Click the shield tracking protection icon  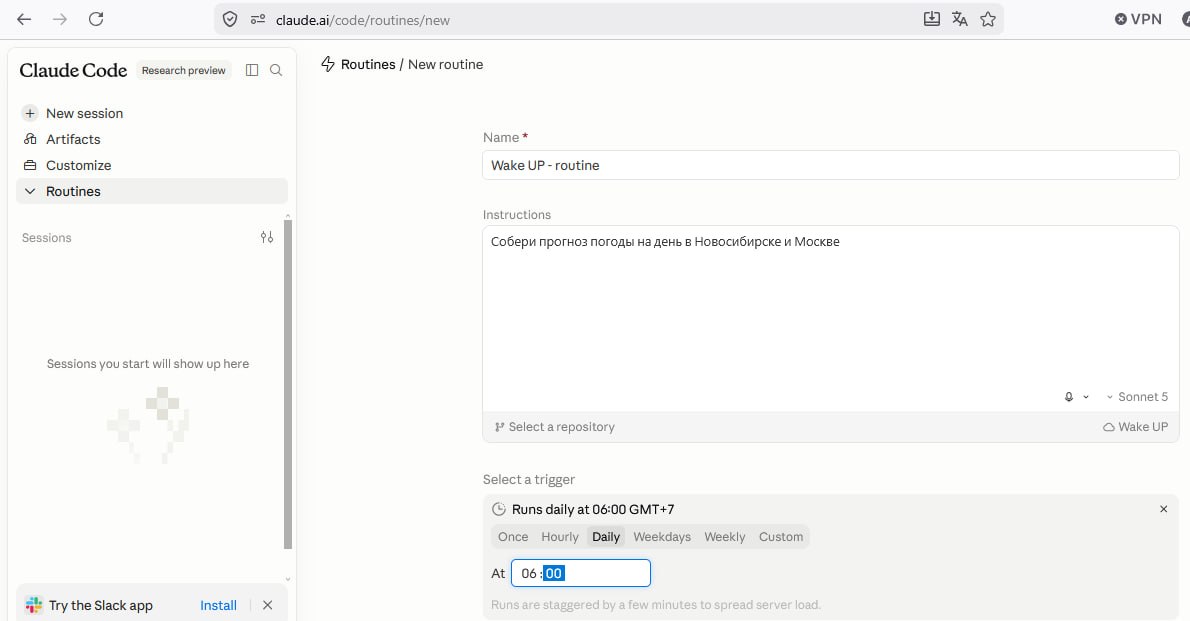point(230,20)
